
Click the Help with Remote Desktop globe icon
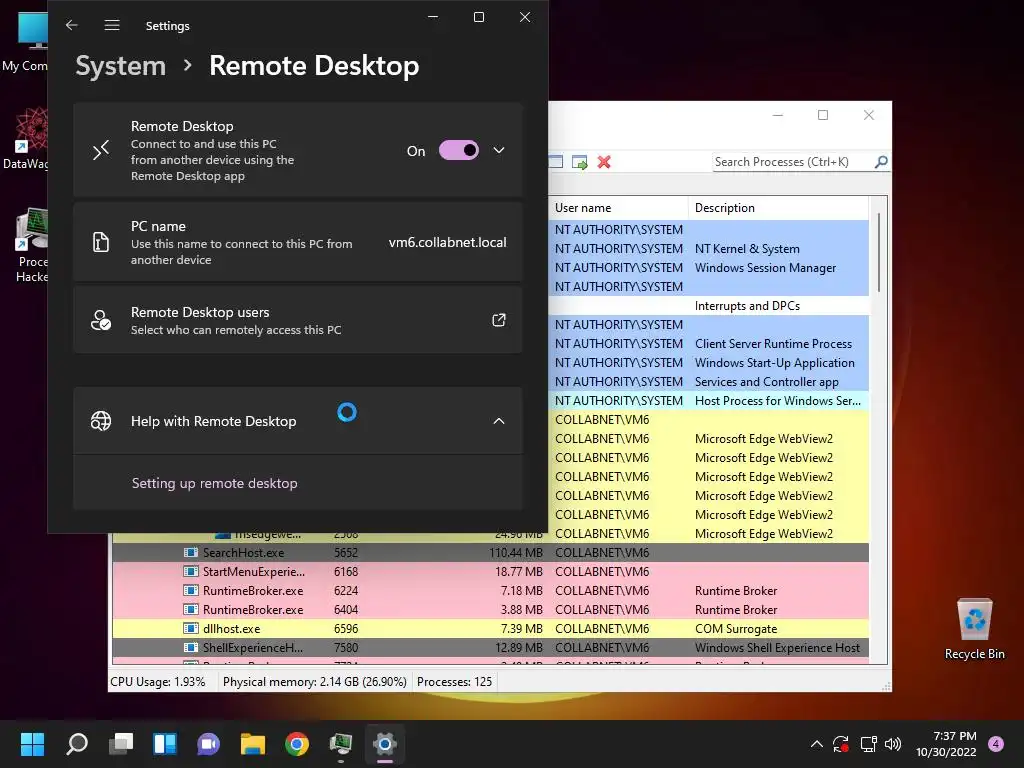coord(101,421)
